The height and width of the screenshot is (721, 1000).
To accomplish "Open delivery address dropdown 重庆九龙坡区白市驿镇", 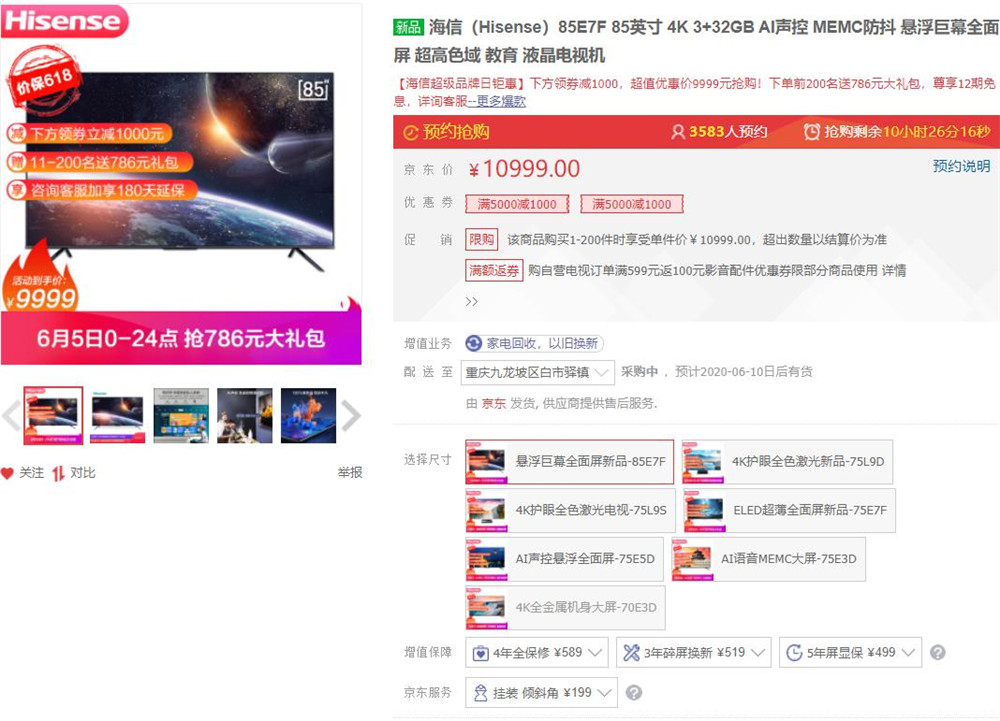I will [538, 372].
